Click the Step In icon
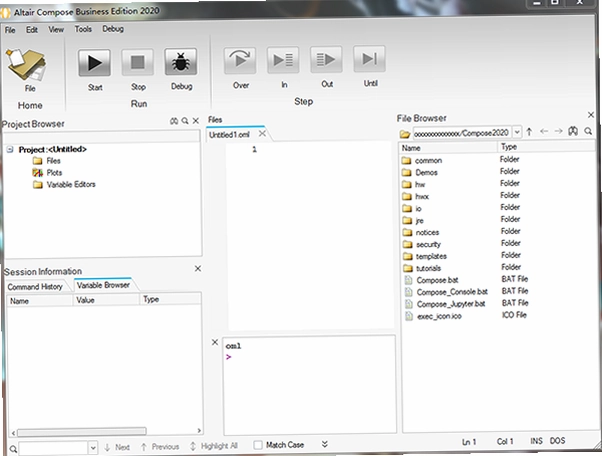This screenshot has height=456, width=602. pyautogui.click(x=283, y=59)
